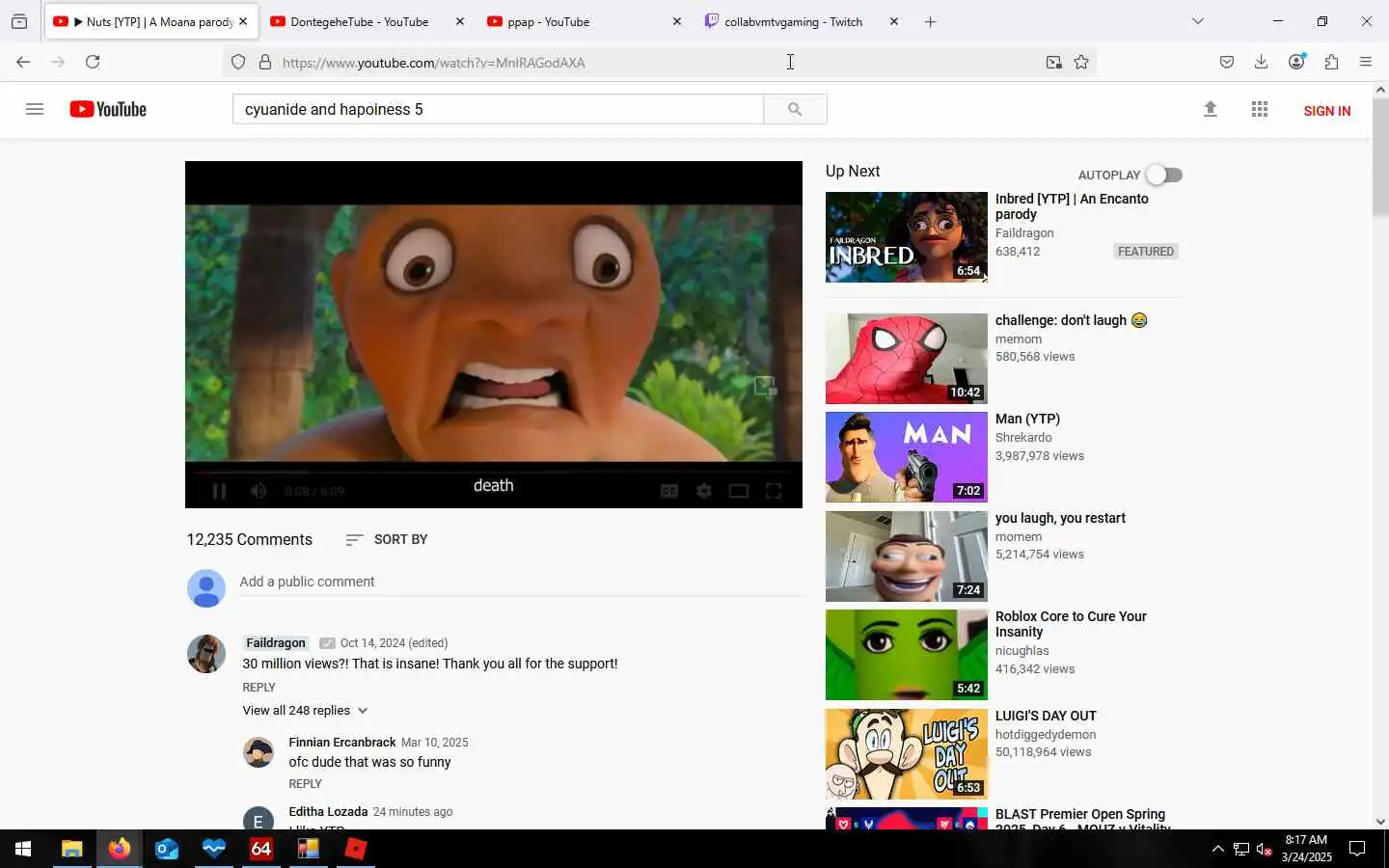Open challenge: don't laugh video title

[1071, 320]
